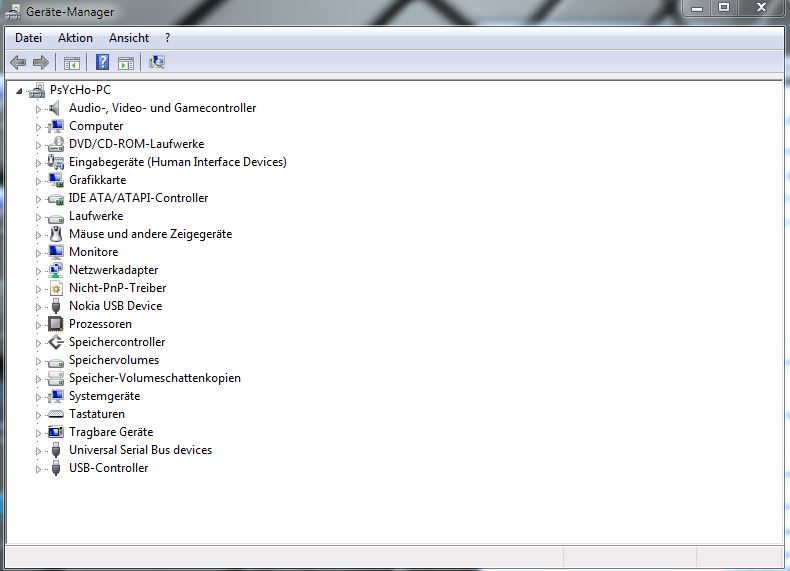Expand the Prozessoren category
The height and width of the screenshot is (571, 790).
point(38,325)
